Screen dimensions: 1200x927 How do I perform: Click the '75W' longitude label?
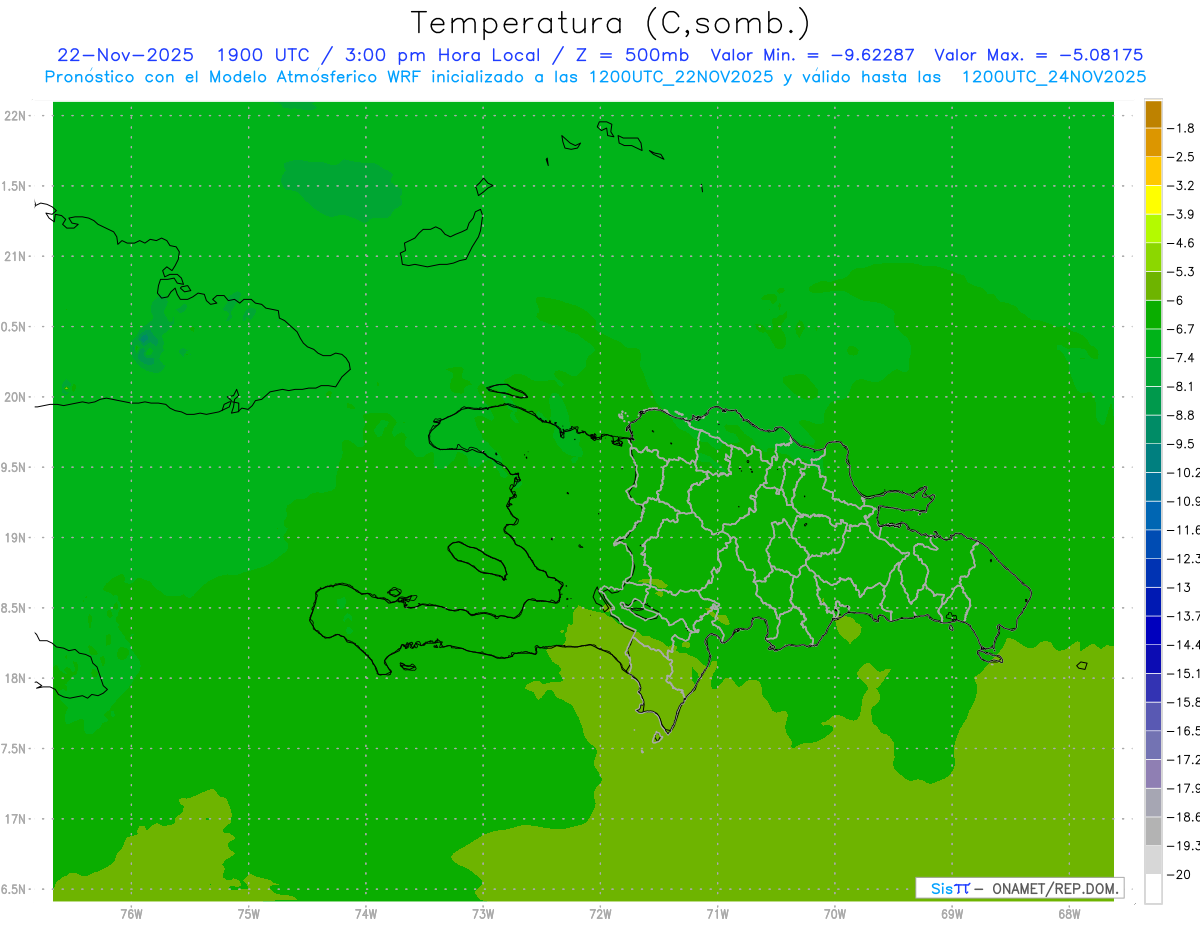pyautogui.click(x=249, y=913)
